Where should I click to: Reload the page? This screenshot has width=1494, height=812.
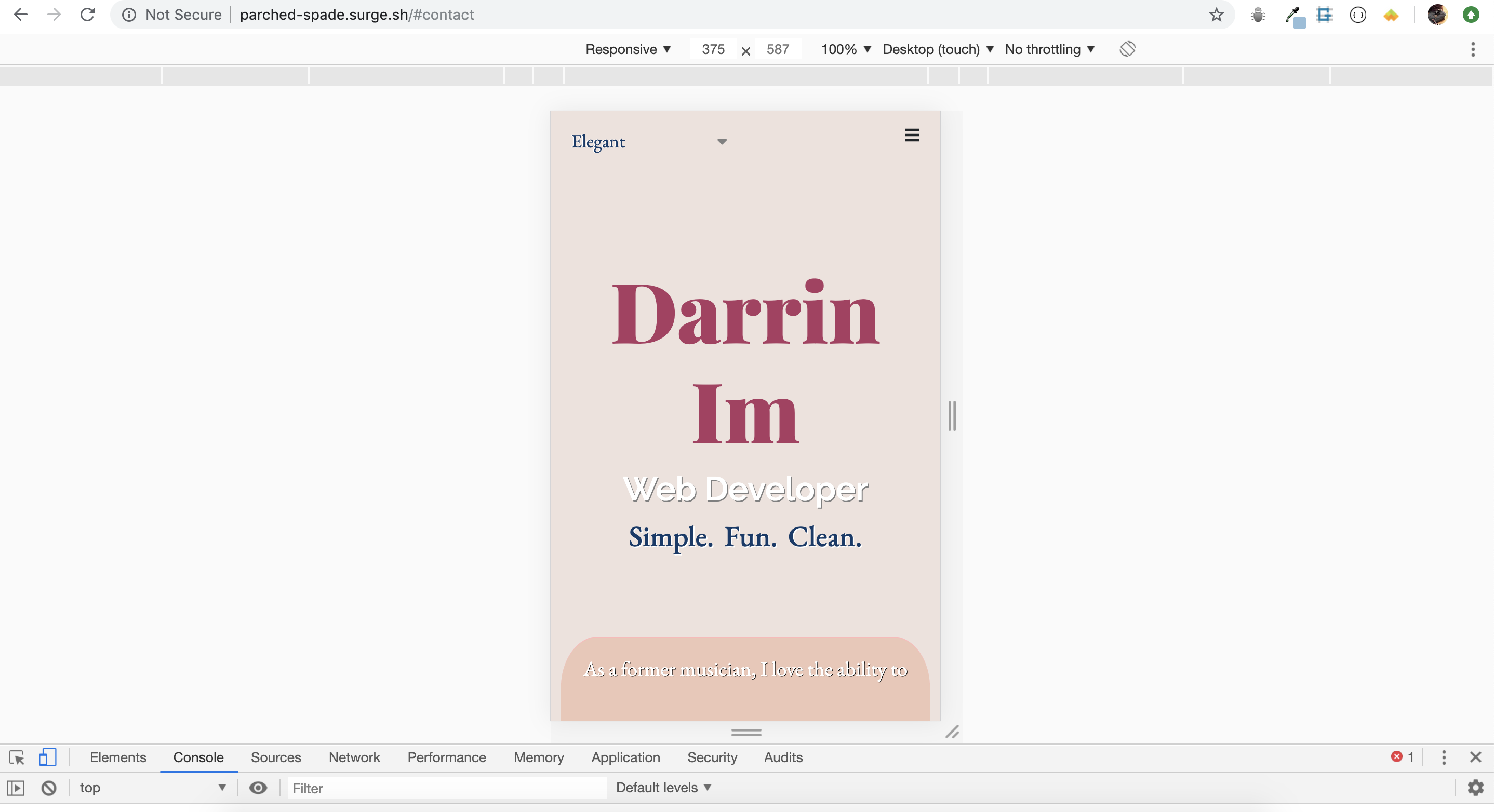(88, 15)
